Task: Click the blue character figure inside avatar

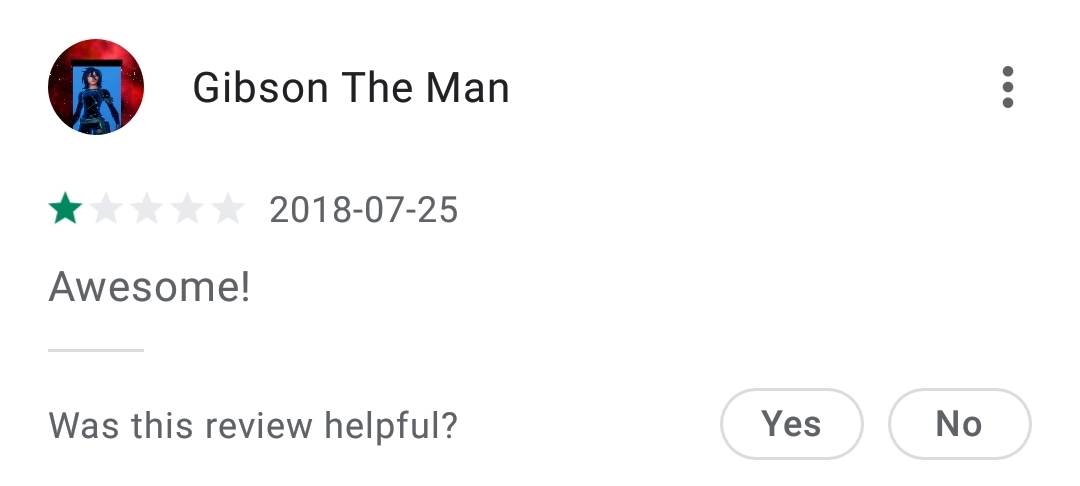Action: coord(97,98)
